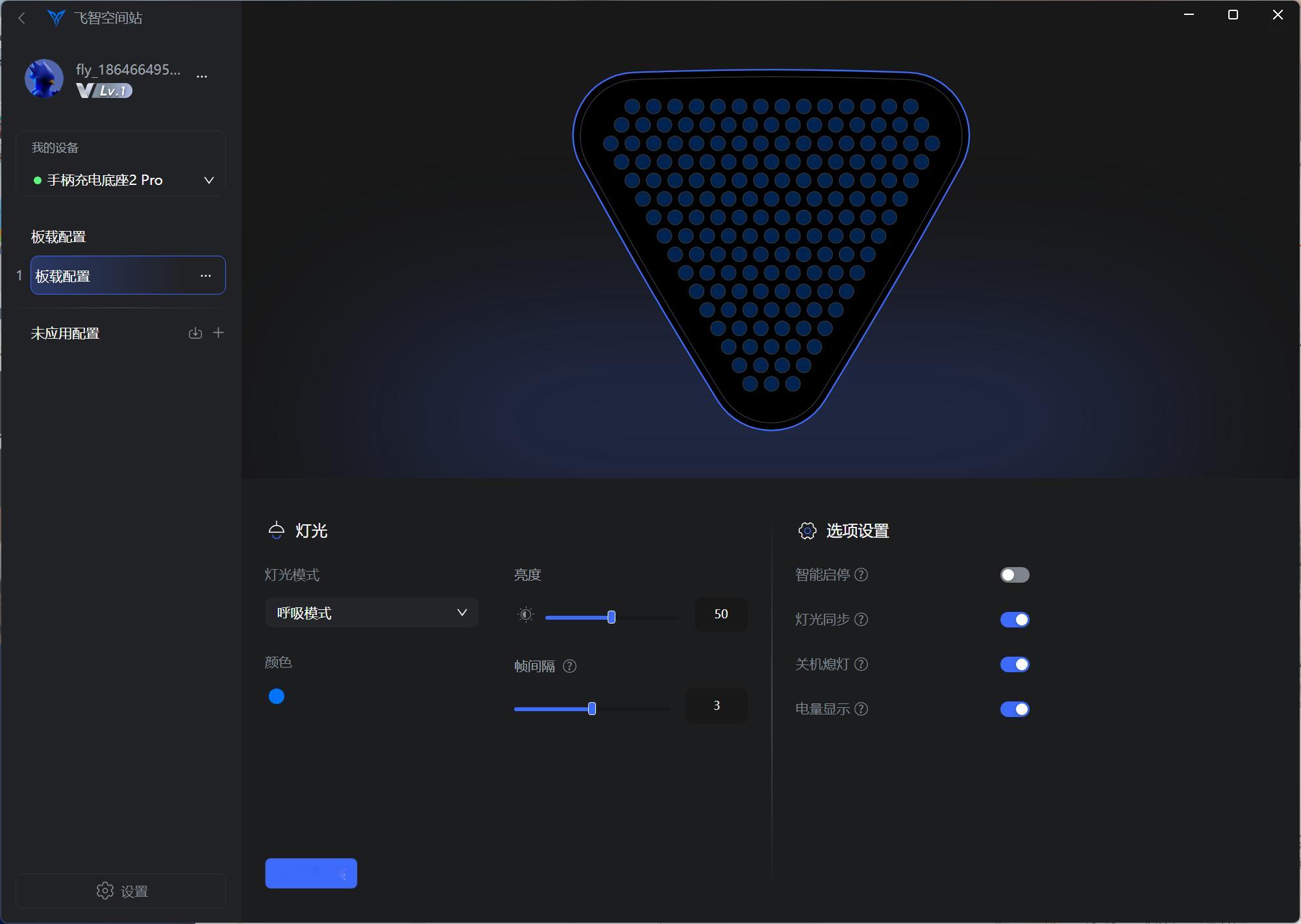
Task: Enable the 智能启停 toggle
Action: pos(1014,575)
